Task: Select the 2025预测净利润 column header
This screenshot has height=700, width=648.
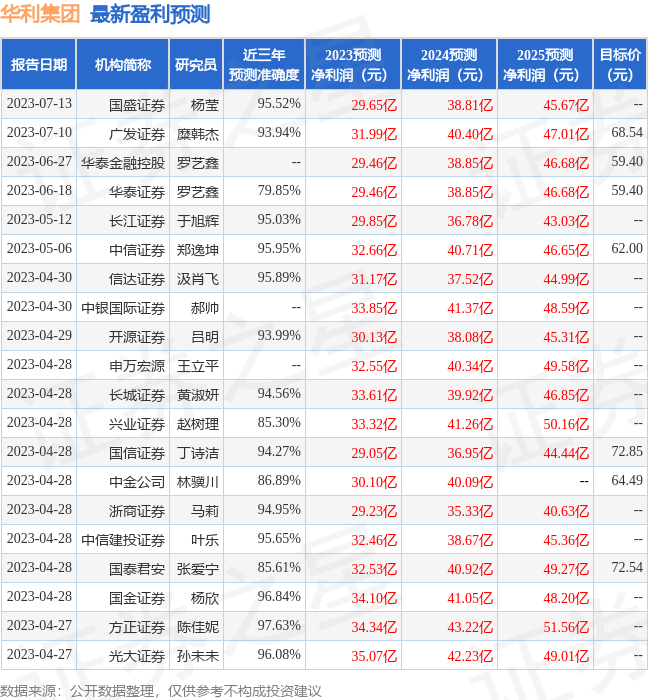Action: click(544, 65)
